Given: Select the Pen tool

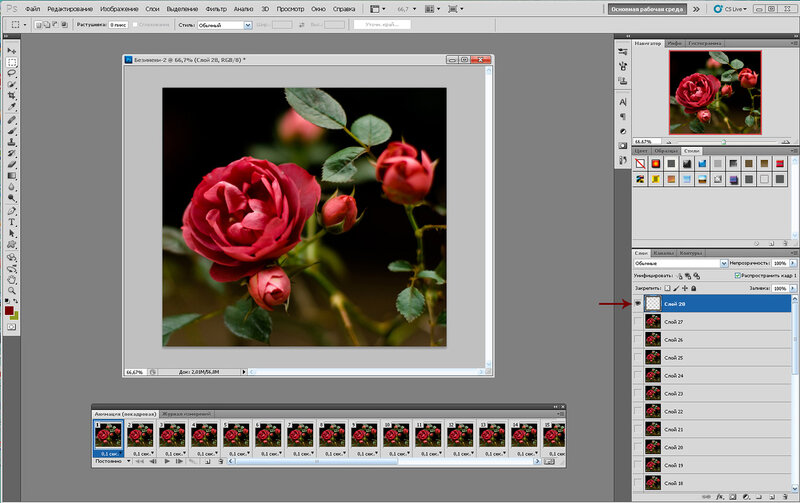Looking at the screenshot, I should pyautogui.click(x=11, y=211).
